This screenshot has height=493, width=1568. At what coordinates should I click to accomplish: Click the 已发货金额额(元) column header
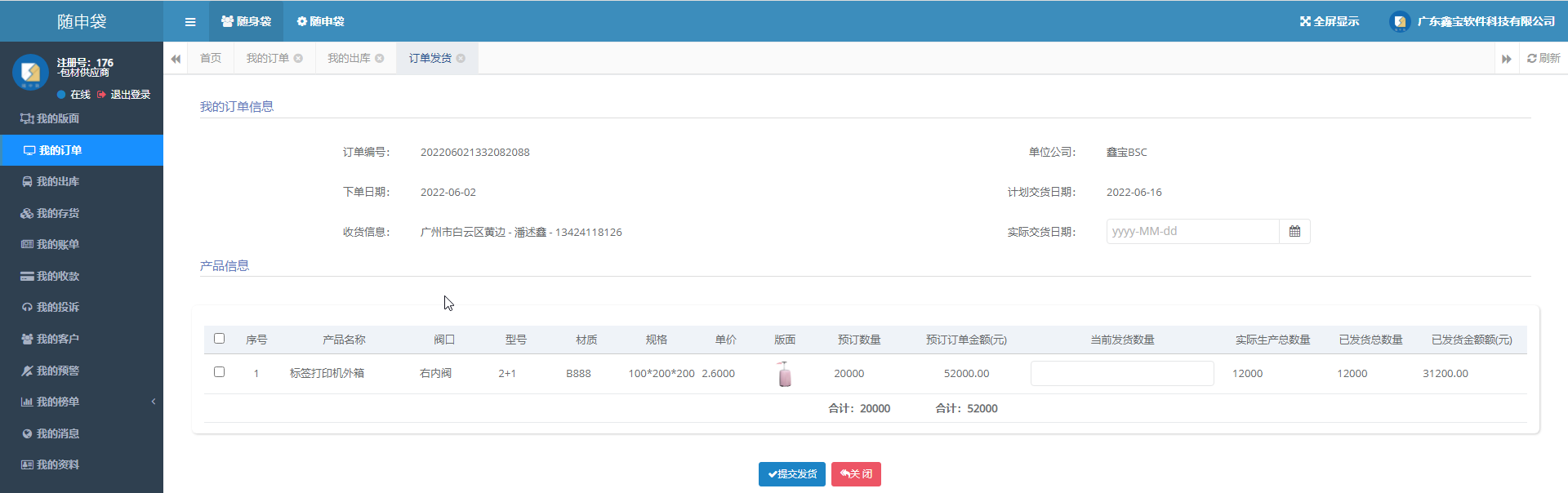point(1472,340)
